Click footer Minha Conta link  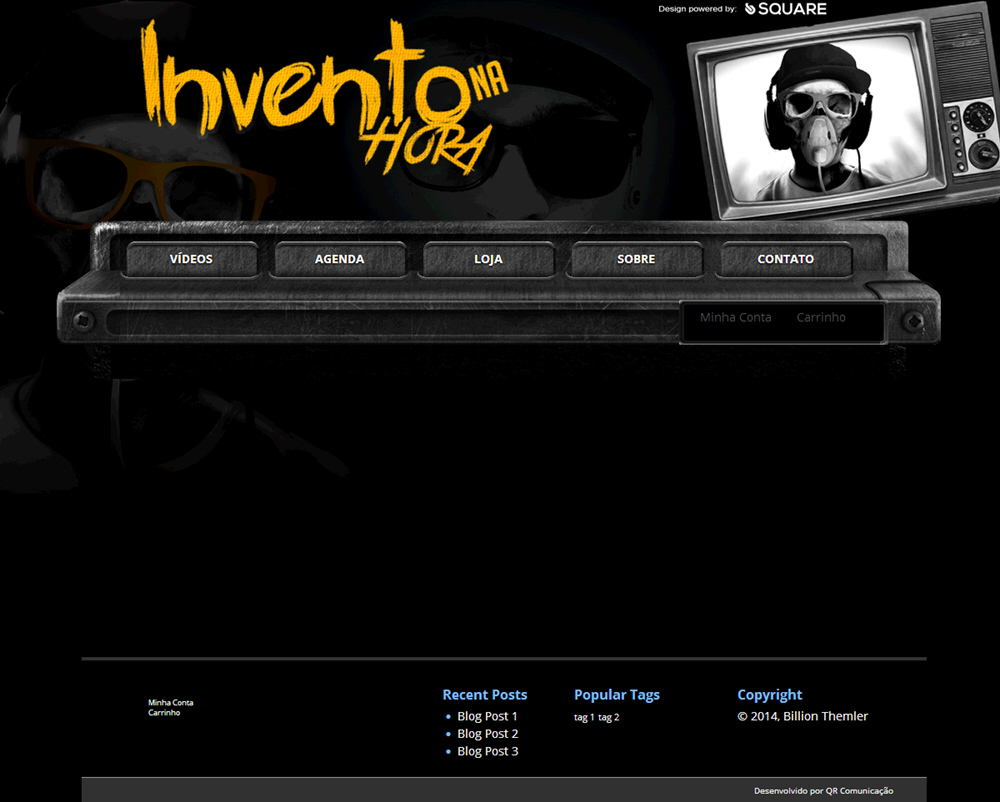coord(170,703)
